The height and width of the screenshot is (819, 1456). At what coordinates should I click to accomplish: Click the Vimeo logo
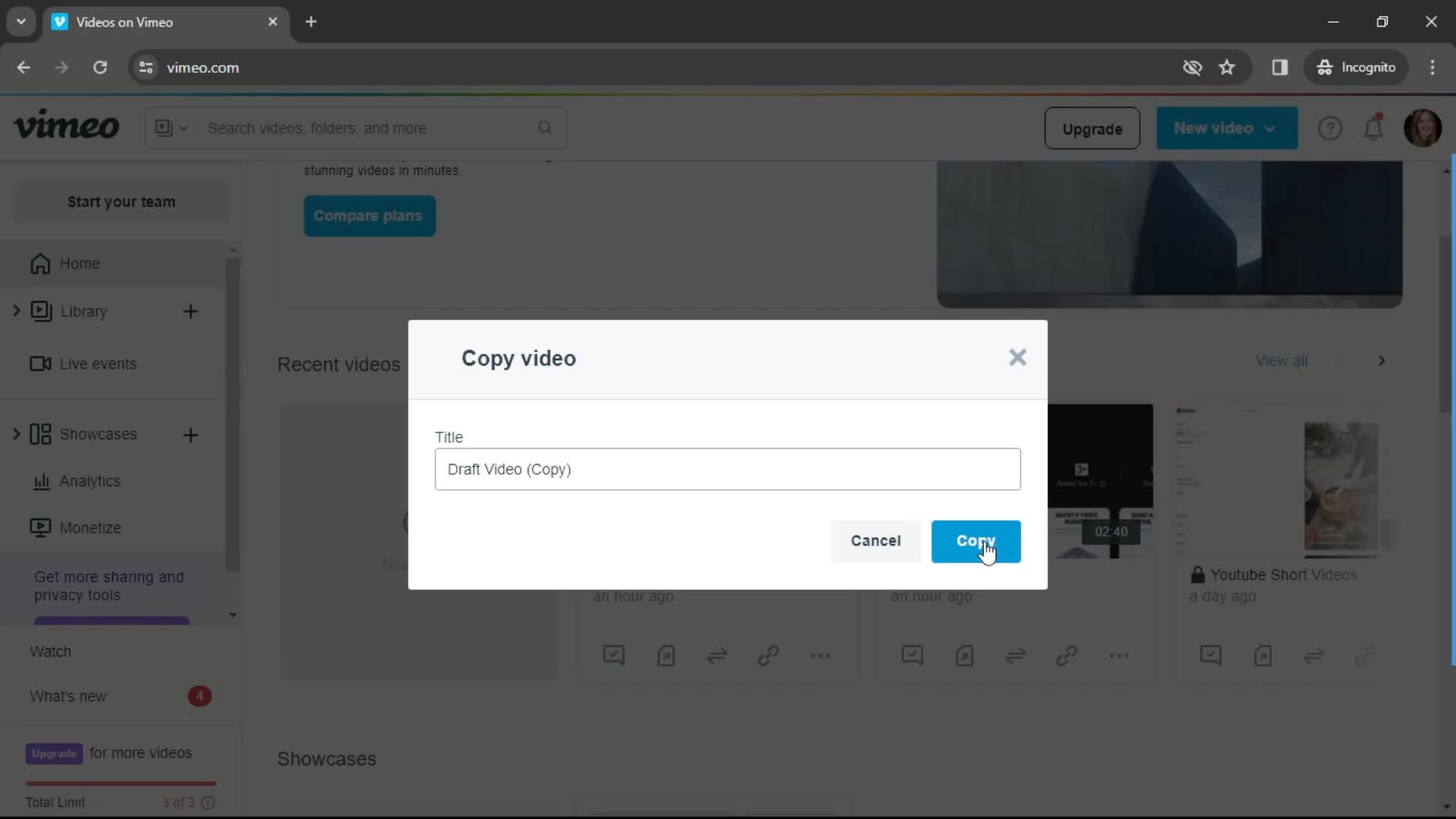[x=67, y=126]
